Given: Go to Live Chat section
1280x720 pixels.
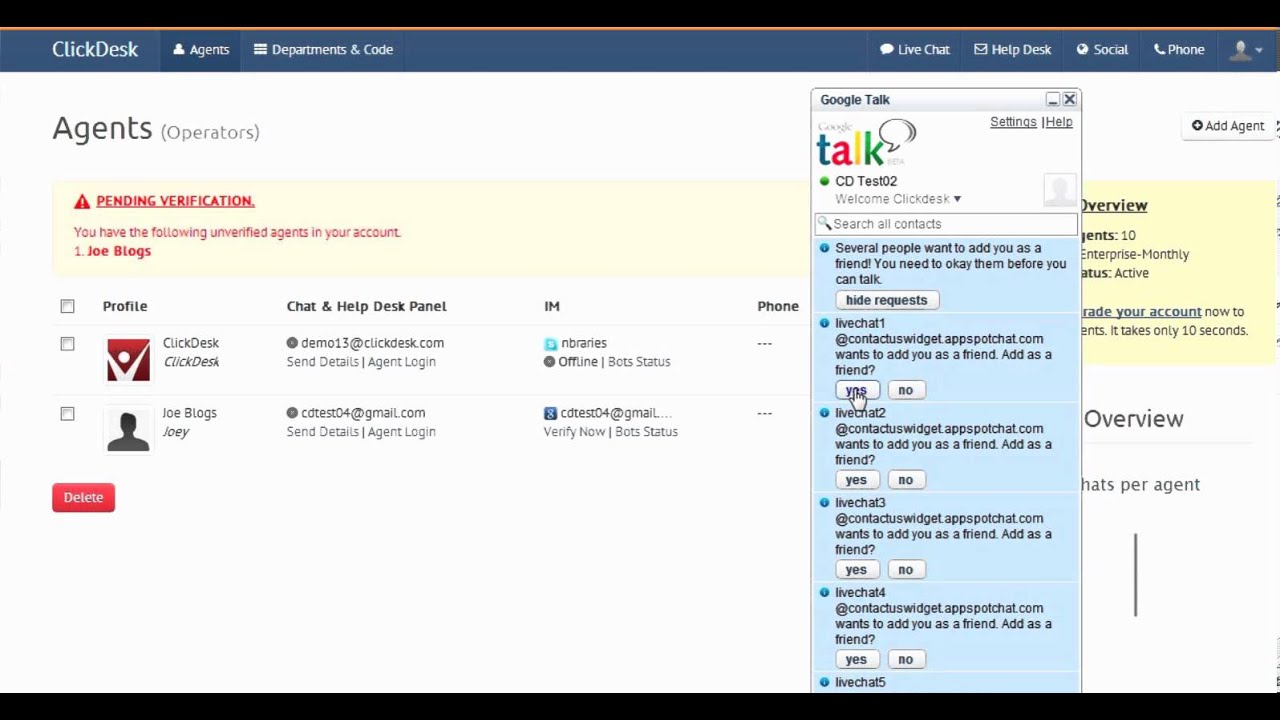Looking at the screenshot, I should click(915, 49).
